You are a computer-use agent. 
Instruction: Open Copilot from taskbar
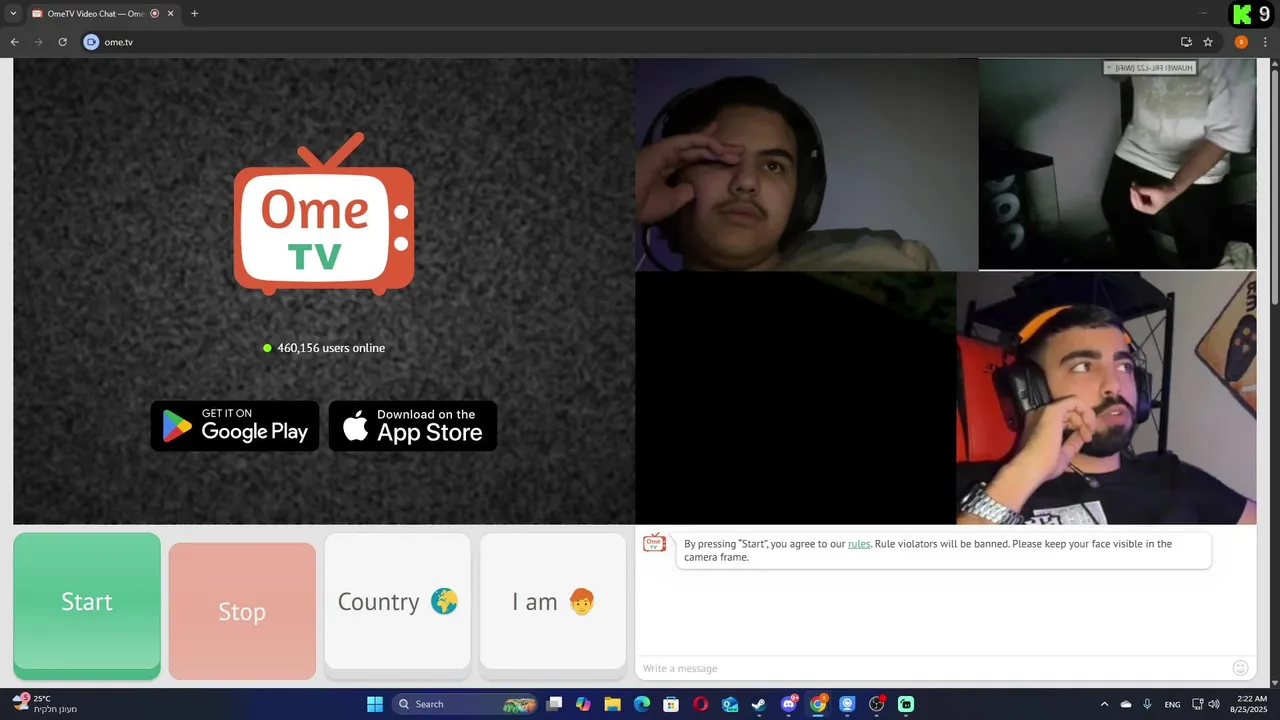583,704
